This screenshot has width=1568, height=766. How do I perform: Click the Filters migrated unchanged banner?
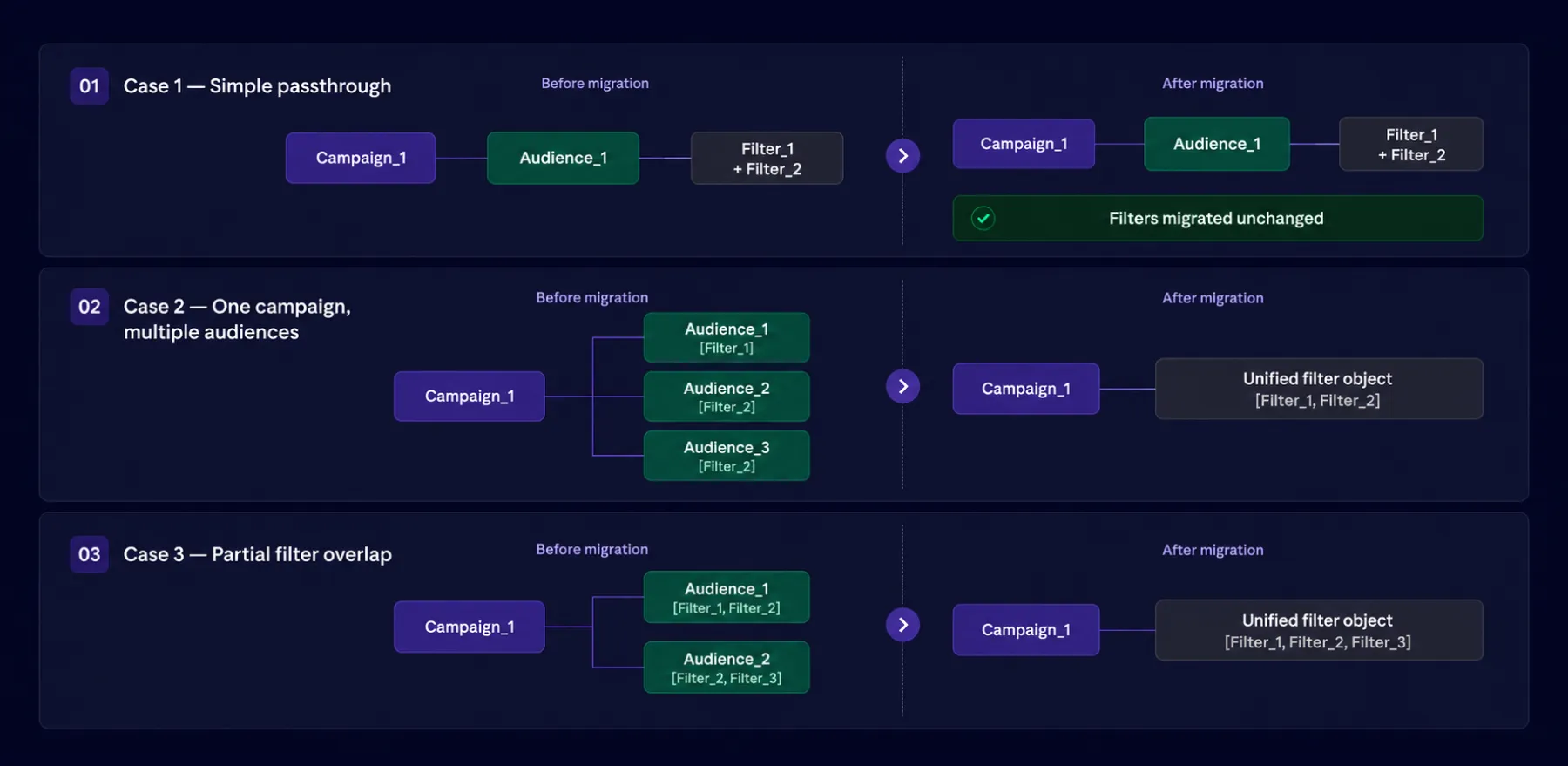(1218, 218)
